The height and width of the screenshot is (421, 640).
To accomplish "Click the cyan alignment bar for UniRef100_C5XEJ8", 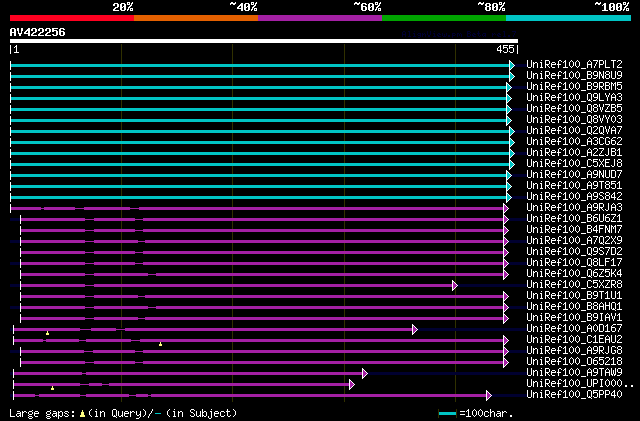I will [x=260, y=165].
